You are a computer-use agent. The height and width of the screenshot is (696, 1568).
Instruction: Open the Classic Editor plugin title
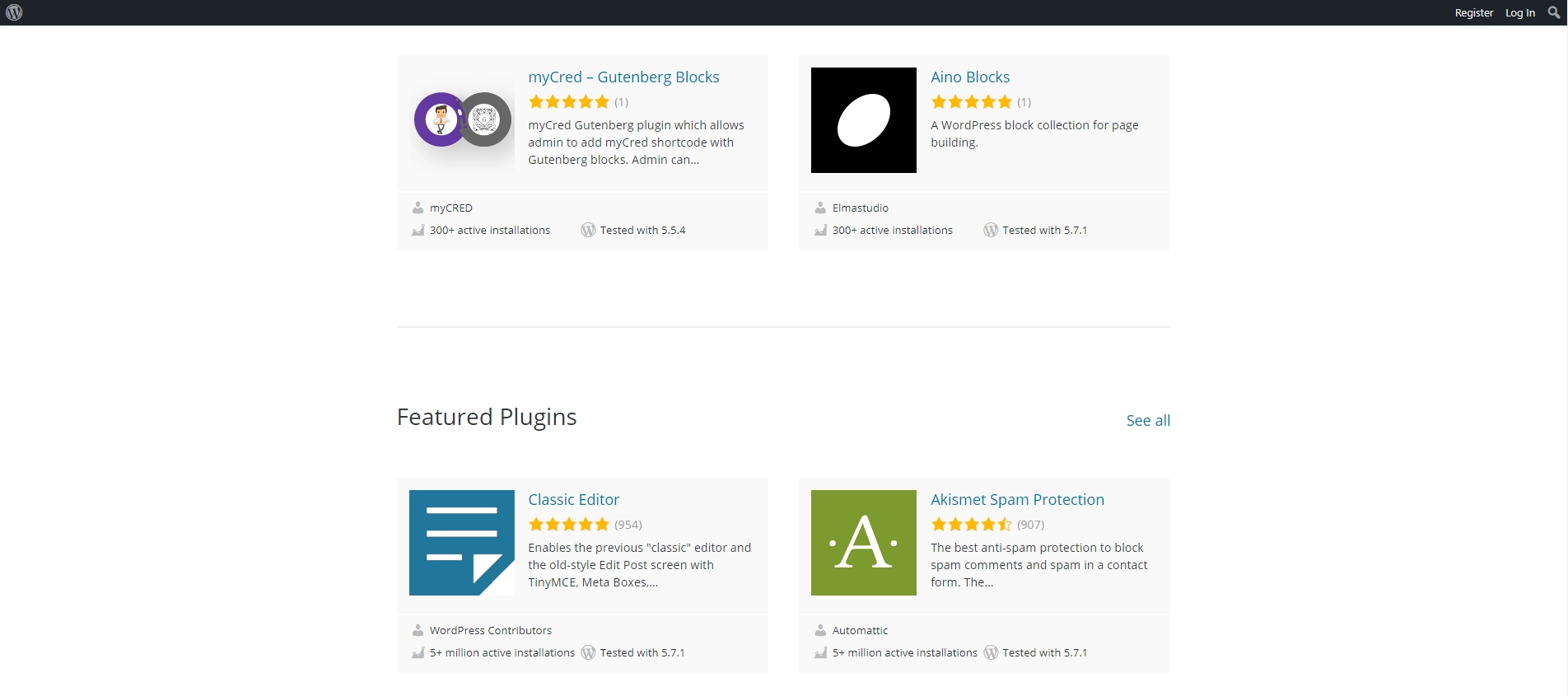click(x=574, y=499)
